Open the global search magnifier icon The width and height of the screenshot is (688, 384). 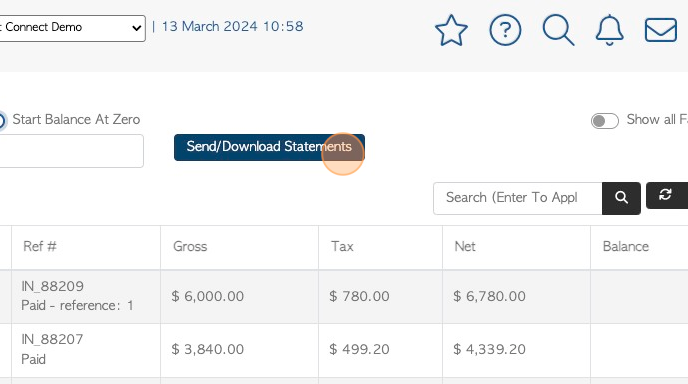coord(558,30)
